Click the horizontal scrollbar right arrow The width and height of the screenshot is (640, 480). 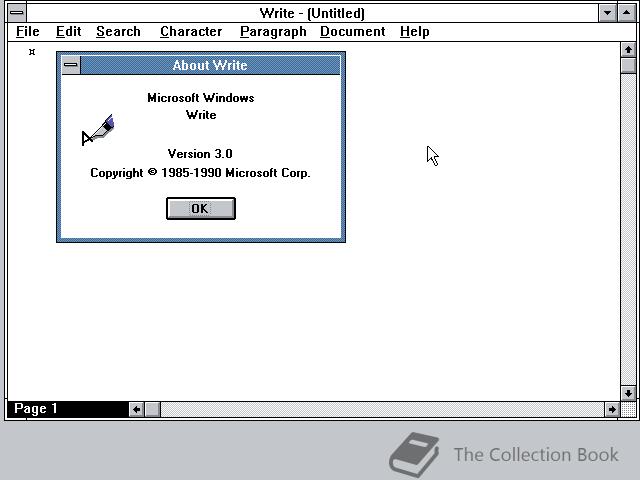coord(612,409)
